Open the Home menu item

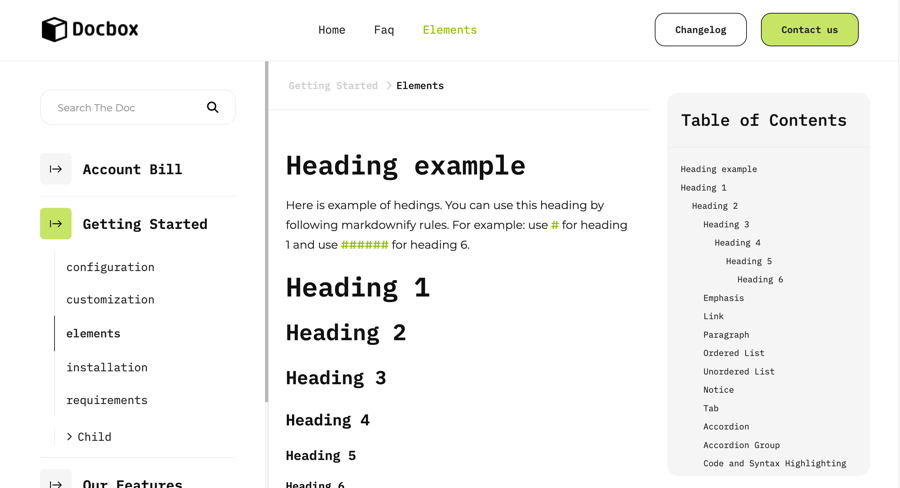(332, 30)
